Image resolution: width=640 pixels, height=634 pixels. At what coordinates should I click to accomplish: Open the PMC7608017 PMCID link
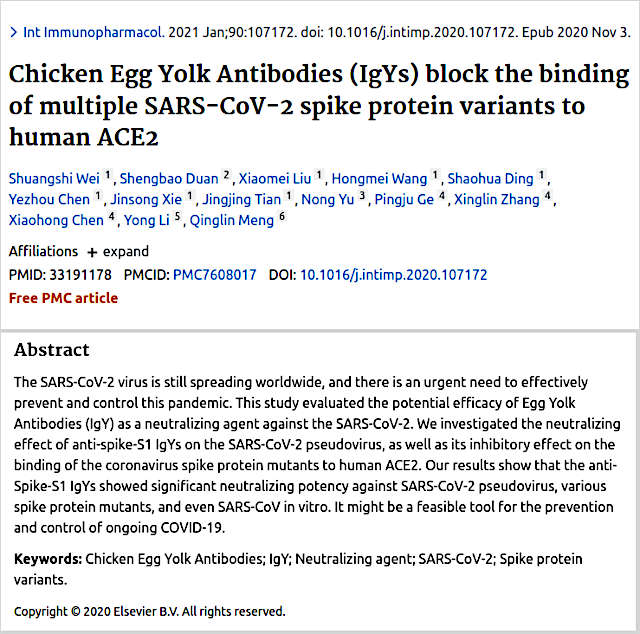[215, 275]
